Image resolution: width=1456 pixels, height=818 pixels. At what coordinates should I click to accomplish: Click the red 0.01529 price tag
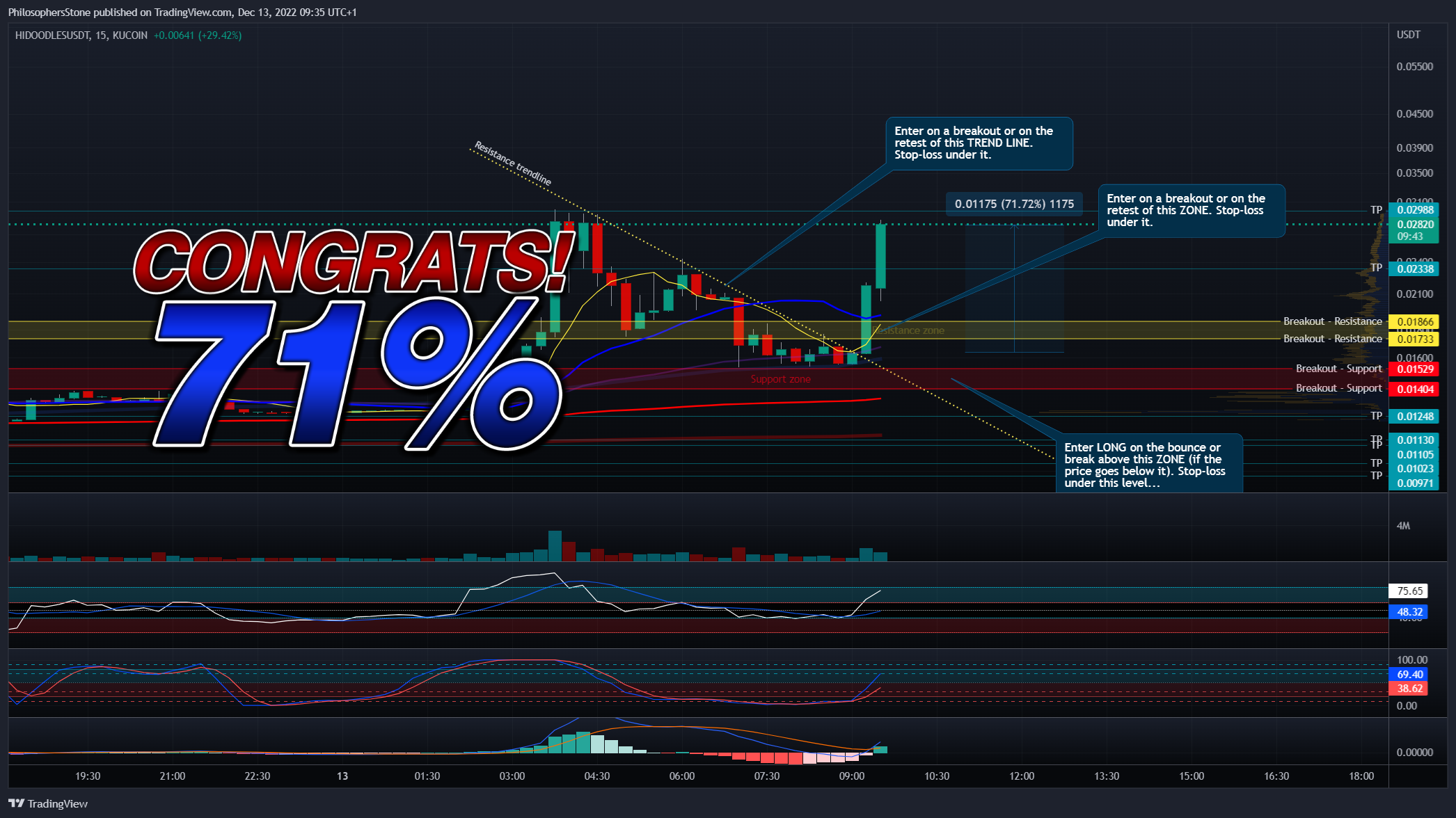1414,369
